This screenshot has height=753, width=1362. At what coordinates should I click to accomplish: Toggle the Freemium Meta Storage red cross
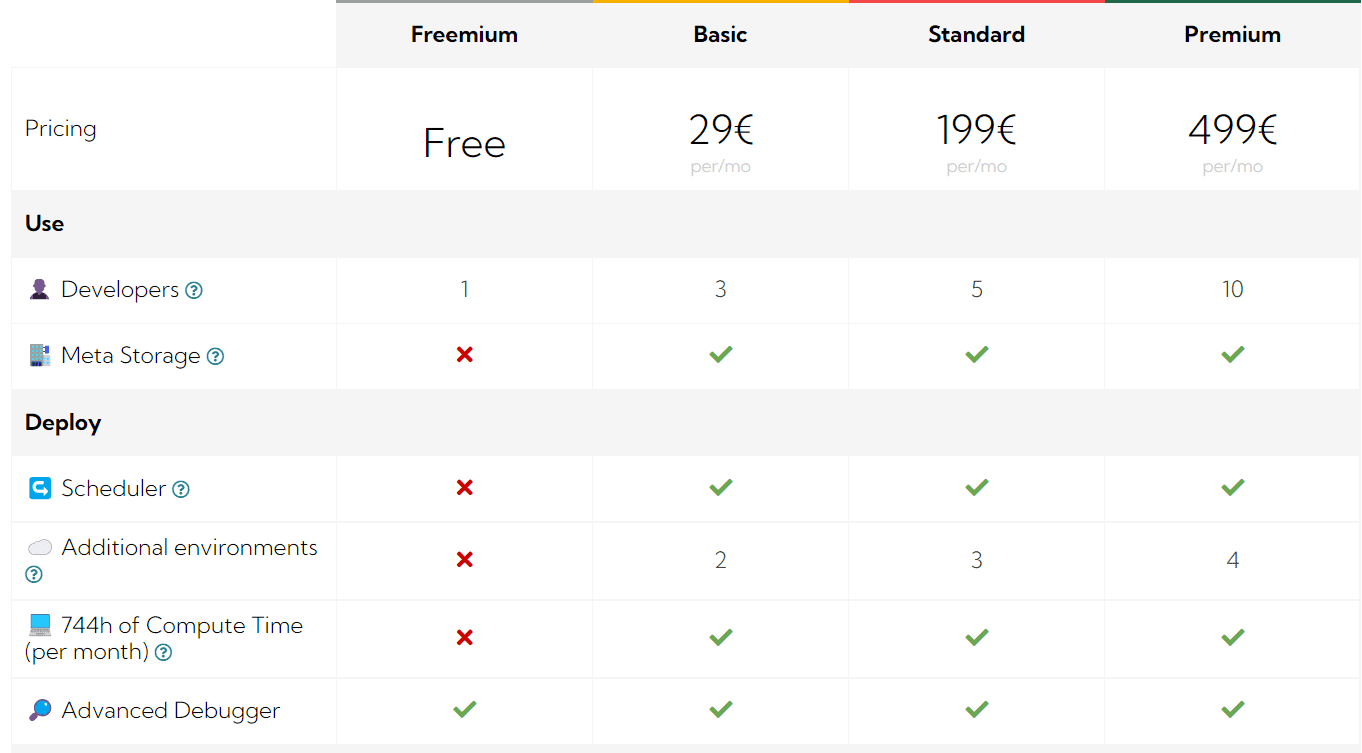coord(464,356)
